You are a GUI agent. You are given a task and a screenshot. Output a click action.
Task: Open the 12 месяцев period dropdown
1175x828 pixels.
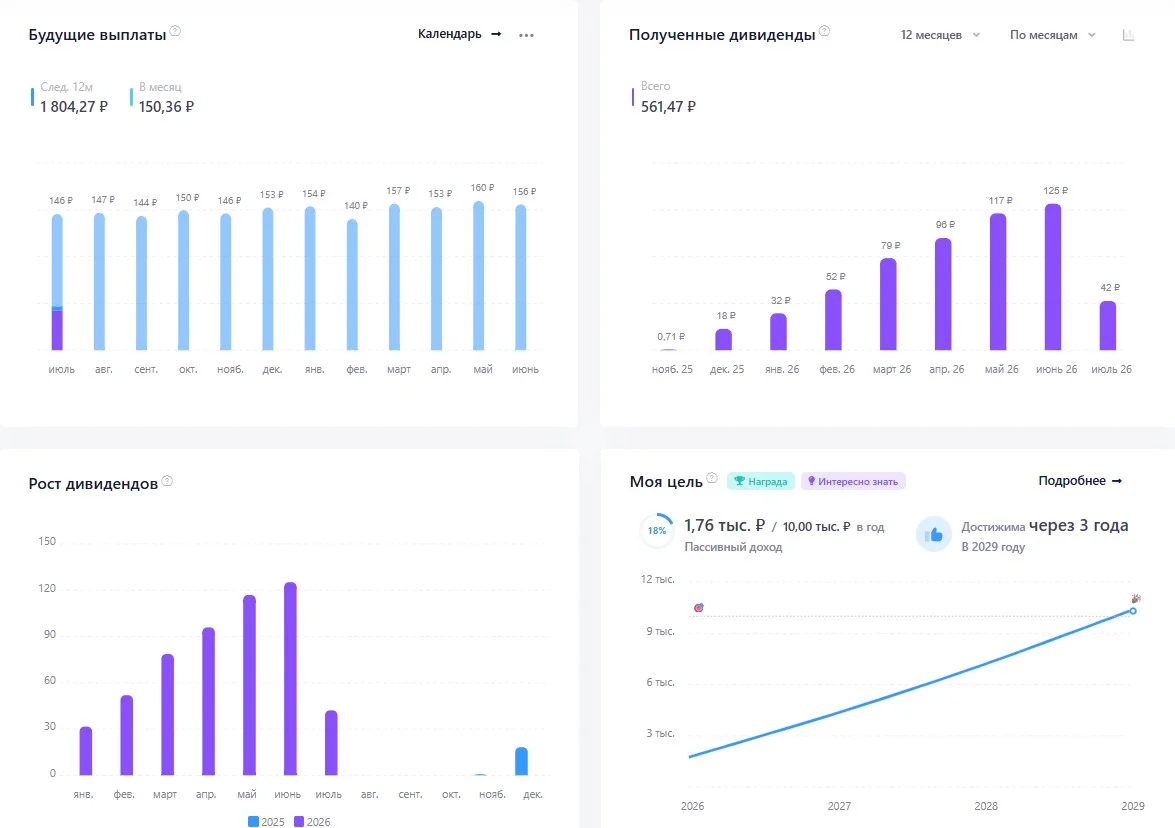[940, 35]
